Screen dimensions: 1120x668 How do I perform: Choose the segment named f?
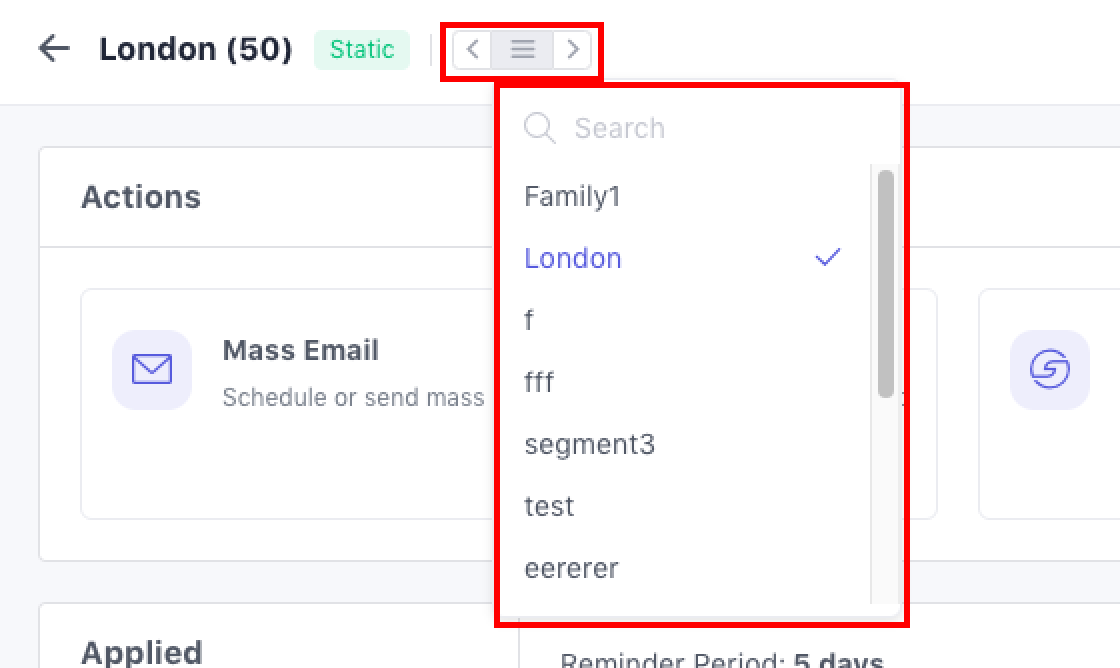529,320
